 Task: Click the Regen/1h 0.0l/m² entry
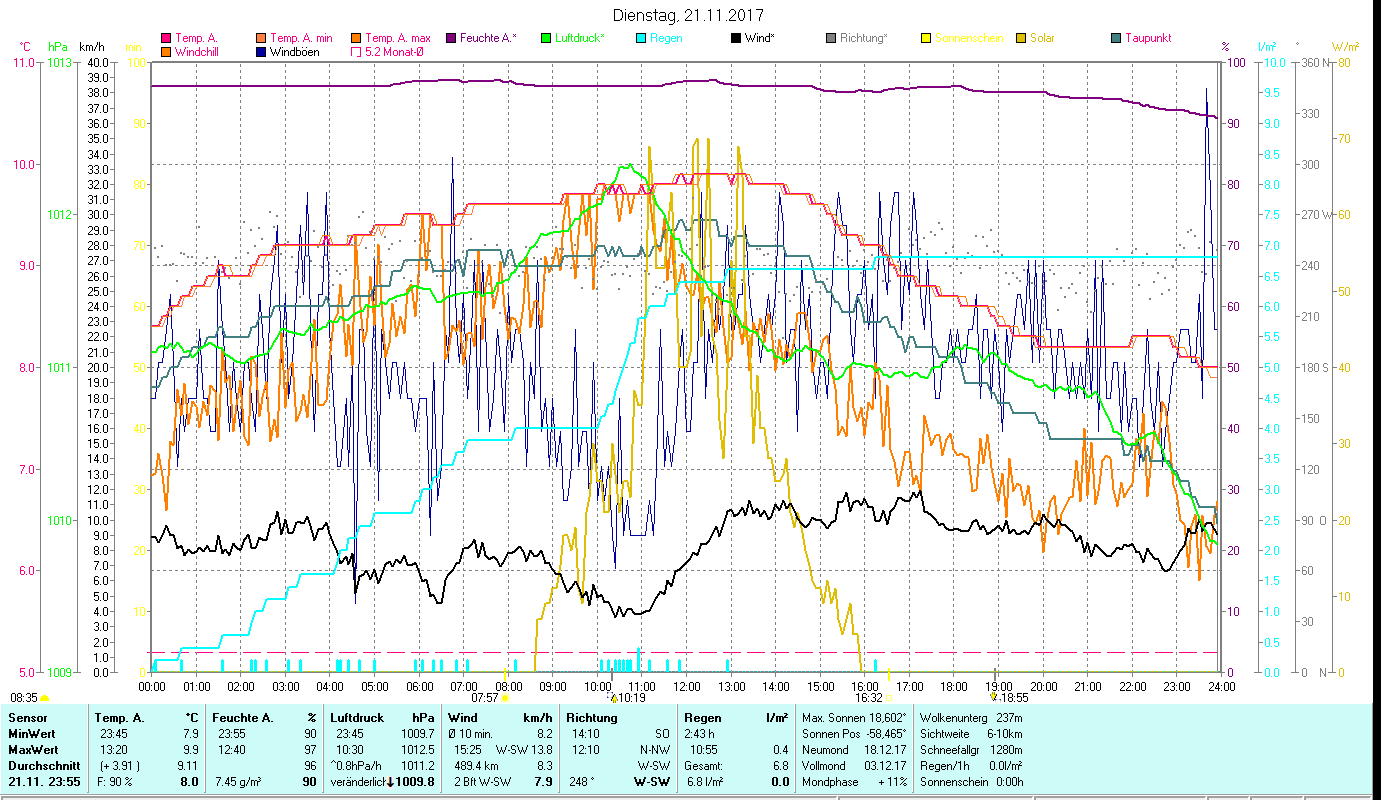tap(970, 766)
